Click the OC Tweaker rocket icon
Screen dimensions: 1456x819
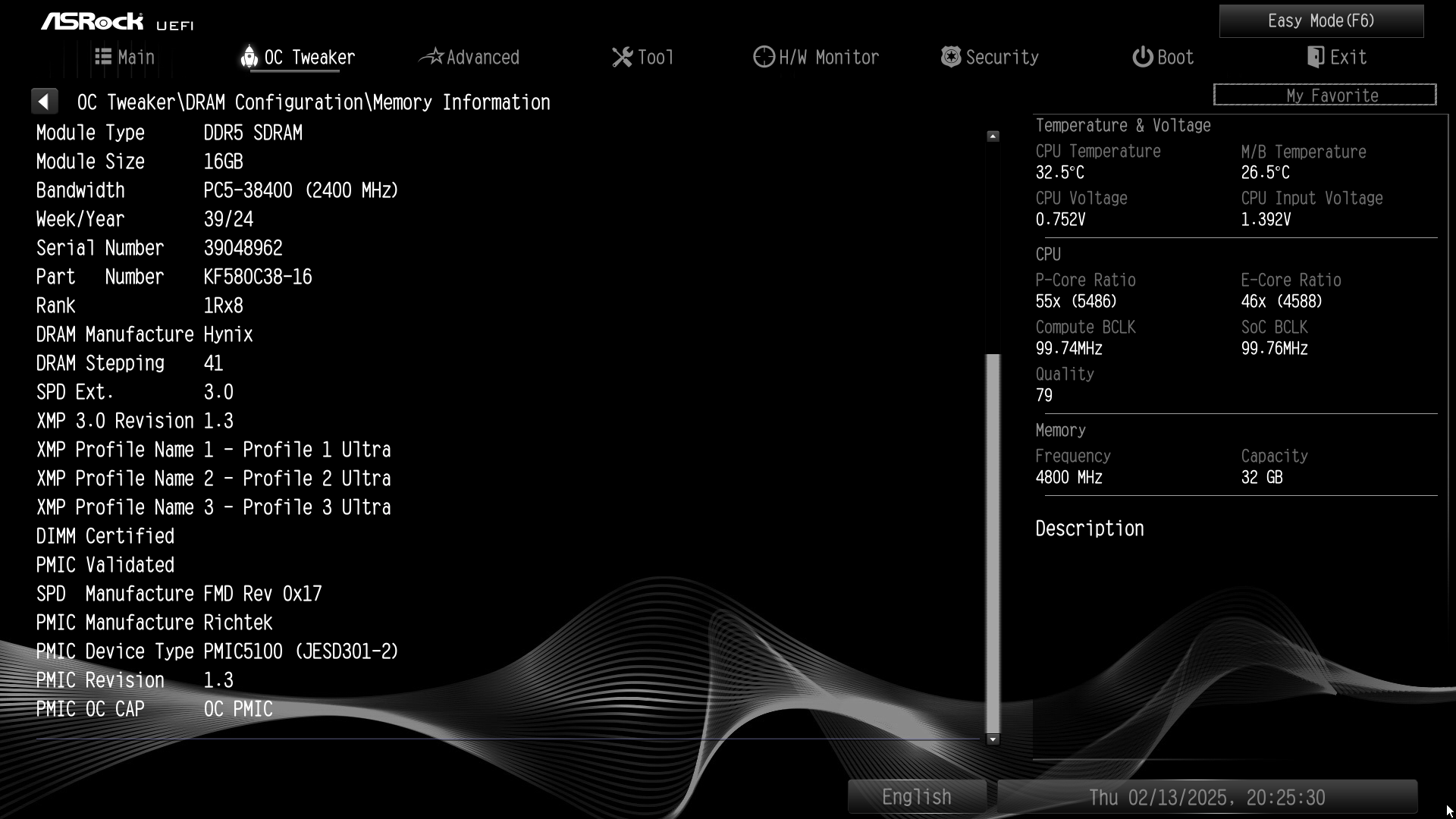coord(249,56)
